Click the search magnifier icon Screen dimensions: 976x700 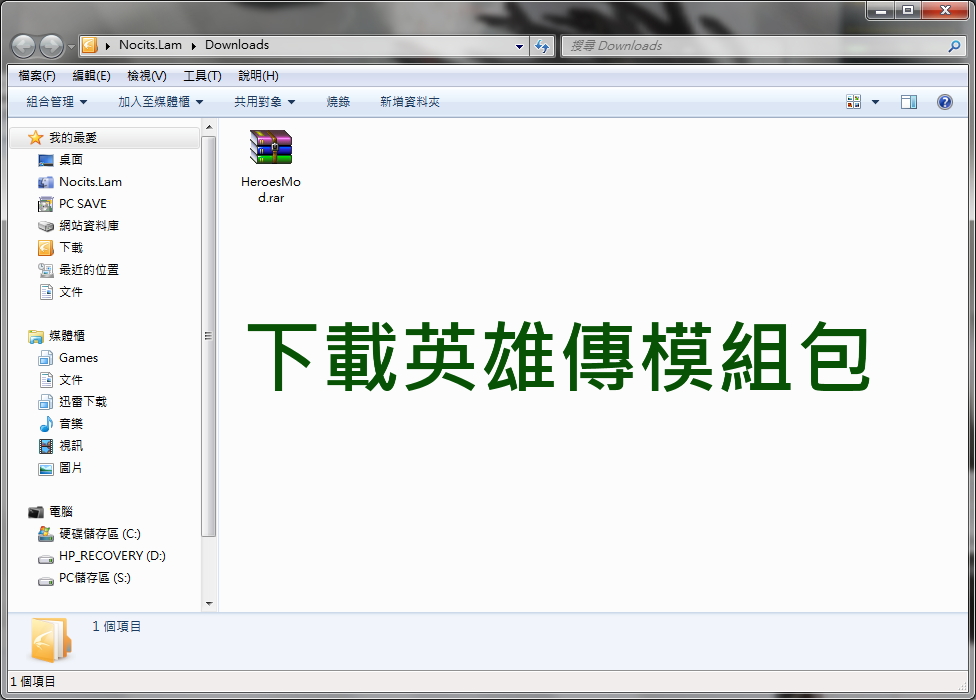954,46
